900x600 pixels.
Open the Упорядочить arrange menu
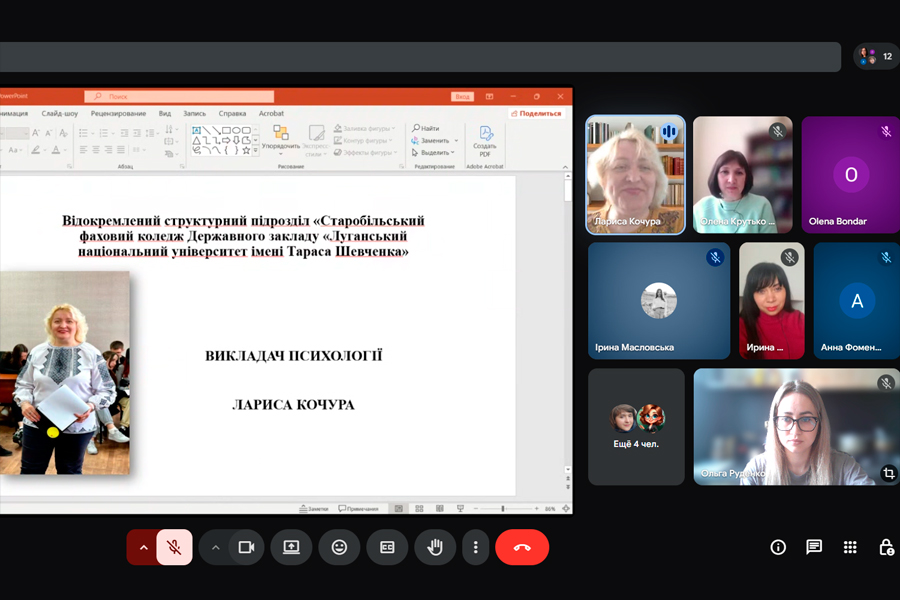click(281, 140)
